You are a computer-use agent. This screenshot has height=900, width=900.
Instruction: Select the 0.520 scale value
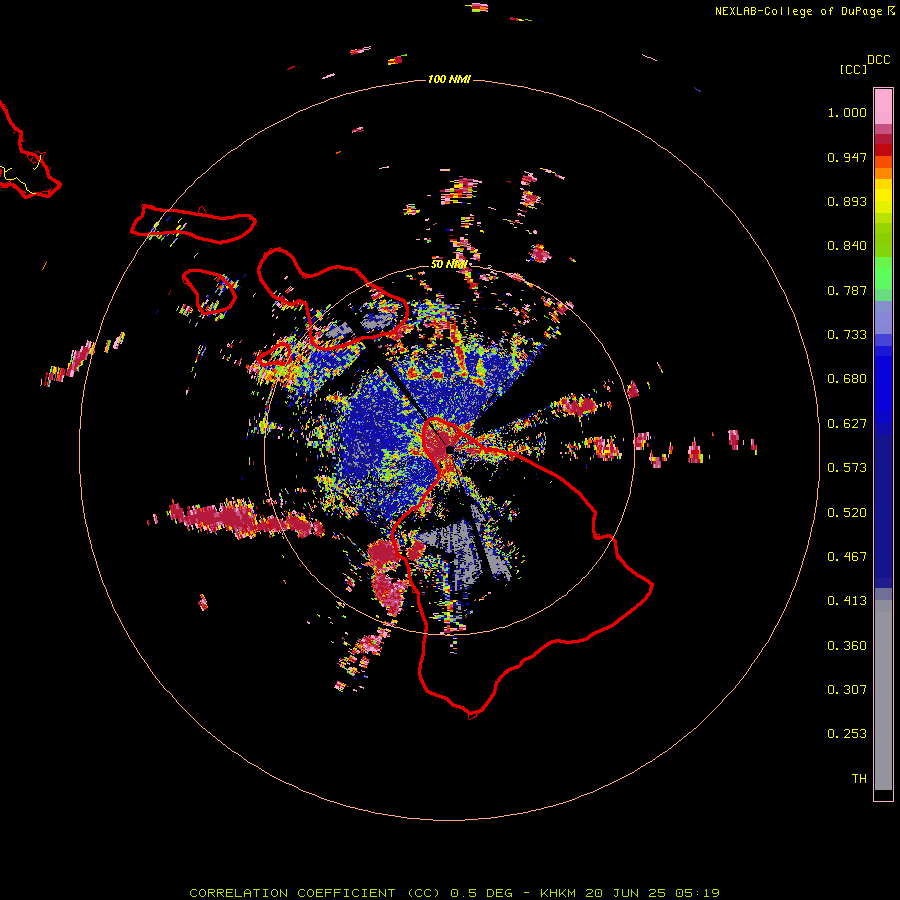tap(847, 513)
